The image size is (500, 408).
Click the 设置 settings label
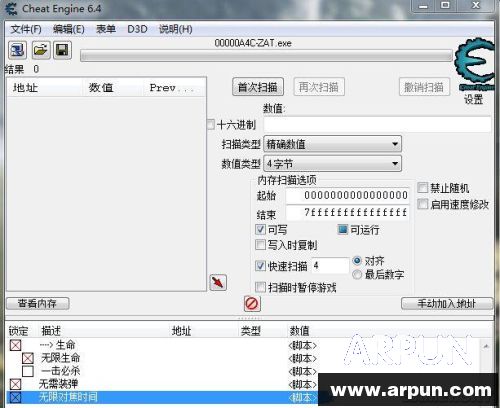coord(474,99)
